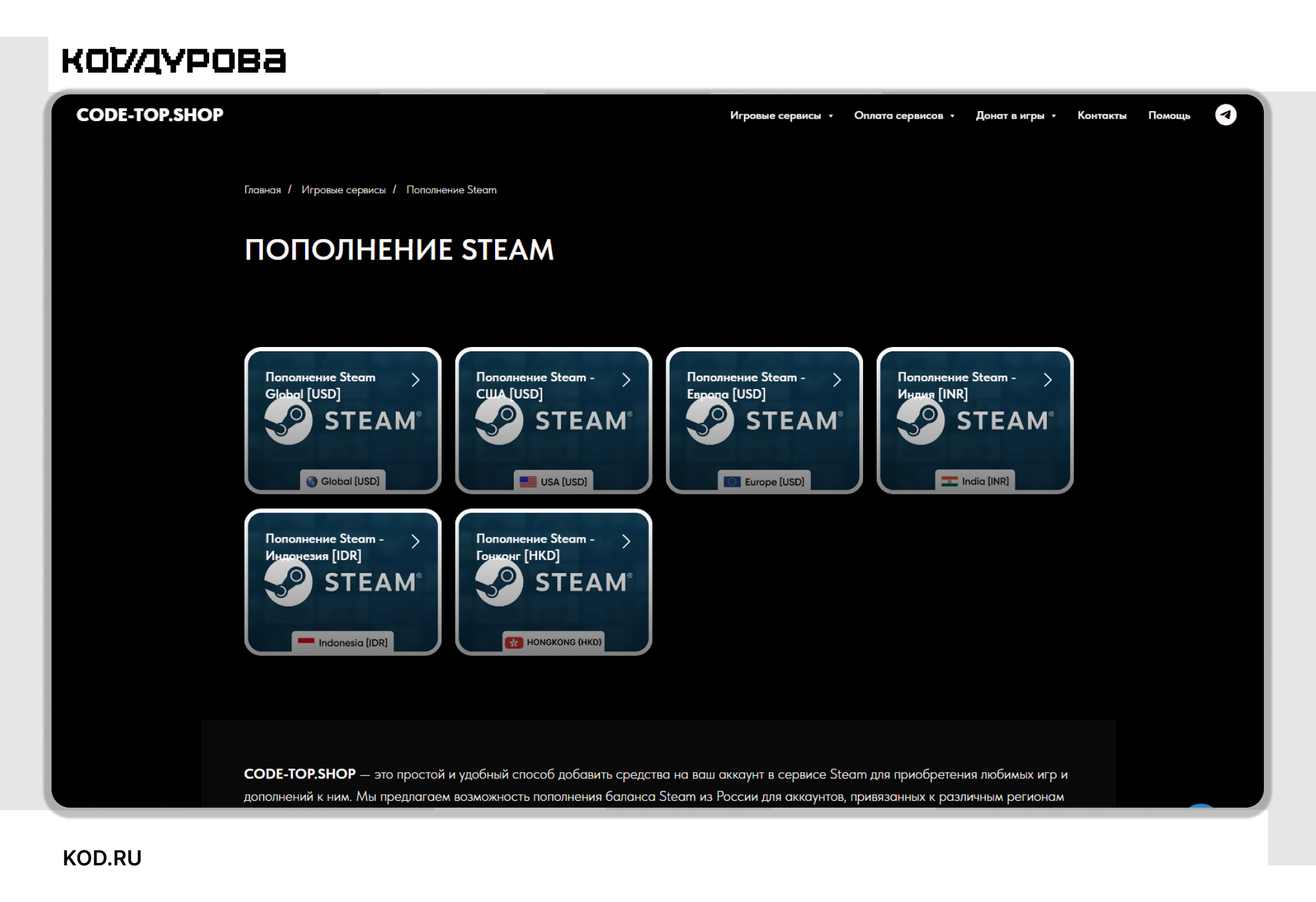Image resolution: width=1316 pixels, height=902 pixels.
Task: Click the ПОПОЛНЕНИЕ STEAM page heading
Action: [399, 250]
